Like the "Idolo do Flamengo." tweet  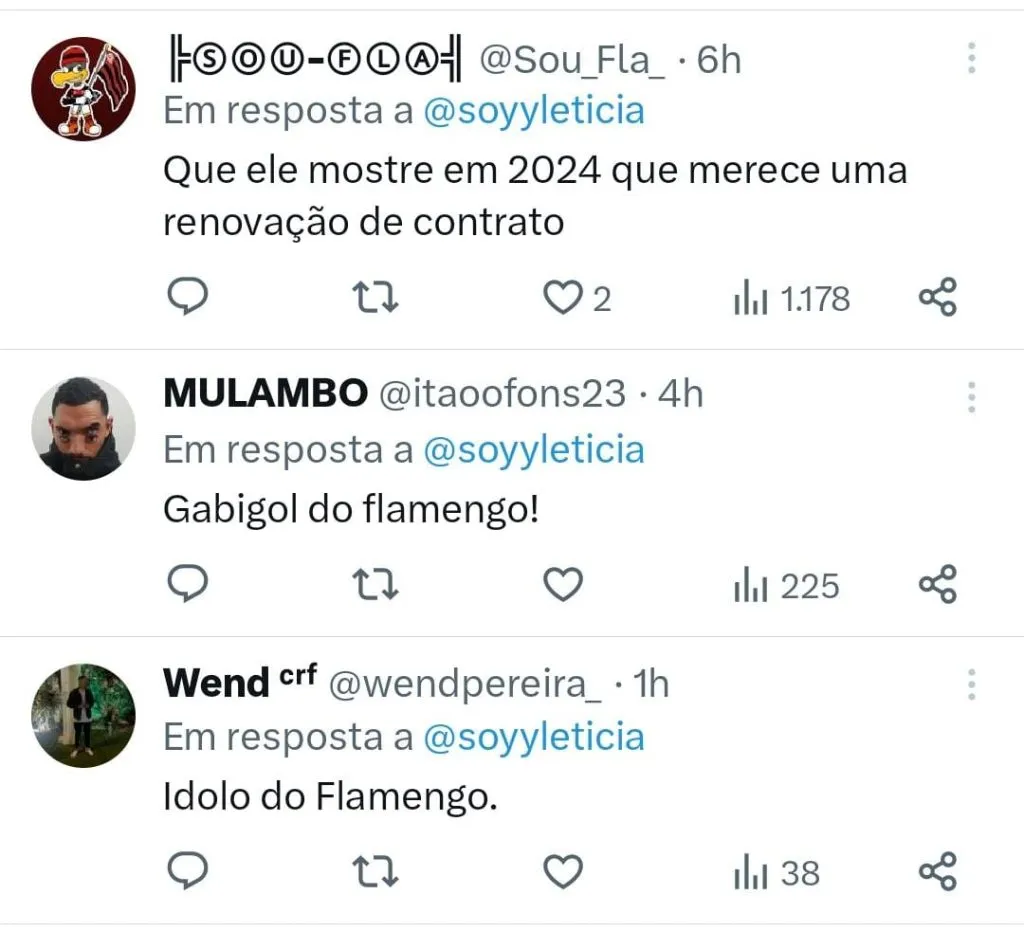[x=562, y=873]
